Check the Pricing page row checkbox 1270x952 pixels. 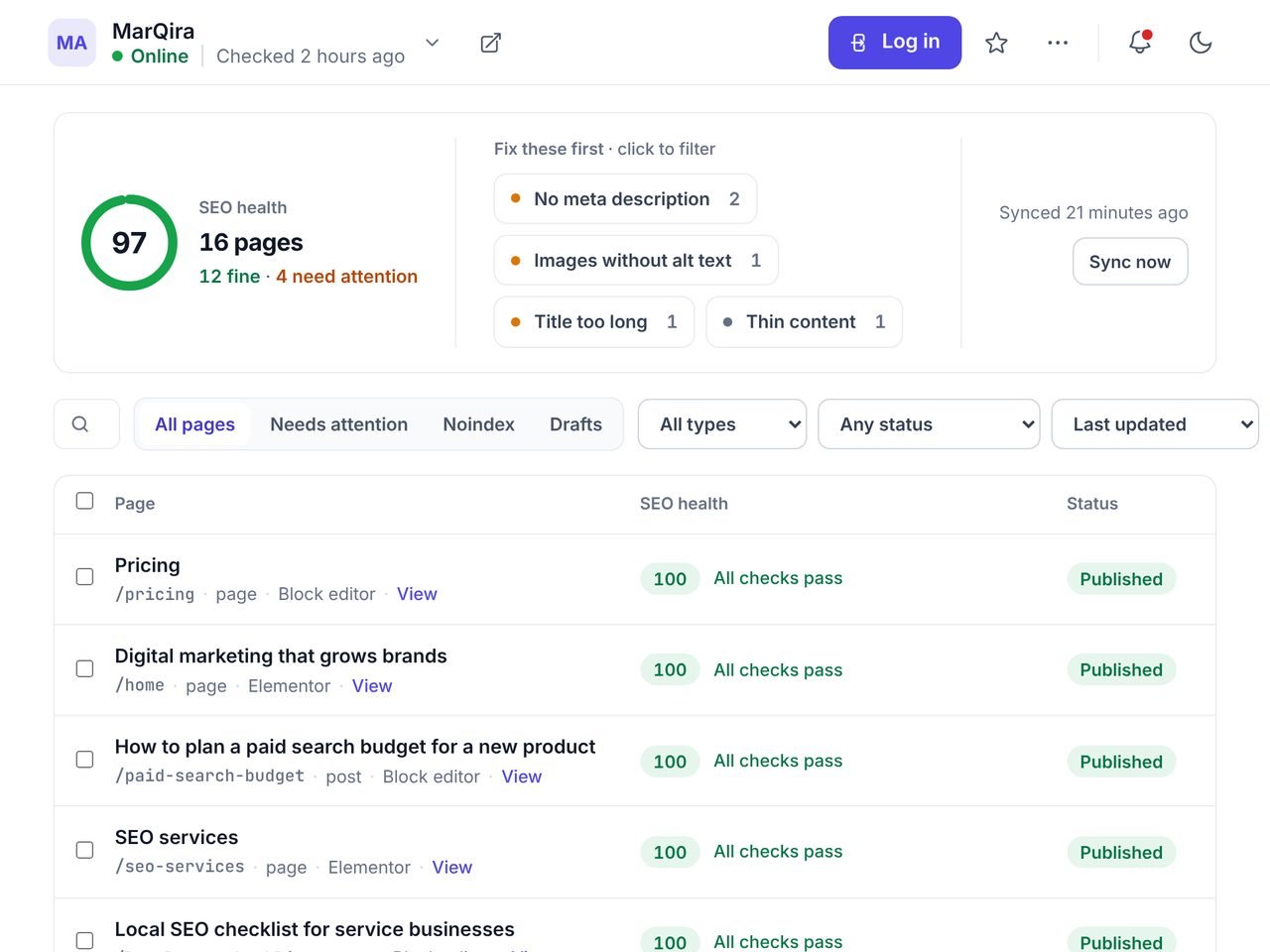click(x=85, y=577)
